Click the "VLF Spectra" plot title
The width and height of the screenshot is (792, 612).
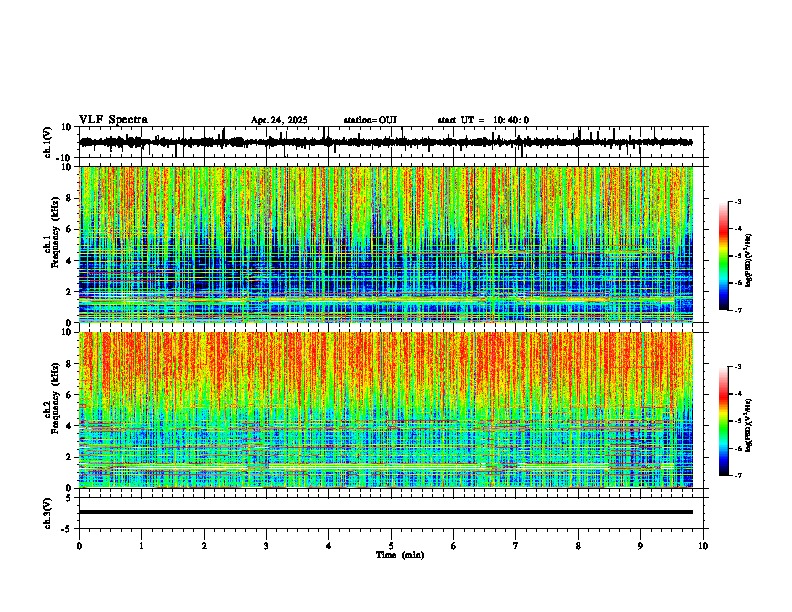(x=113, y=120)
